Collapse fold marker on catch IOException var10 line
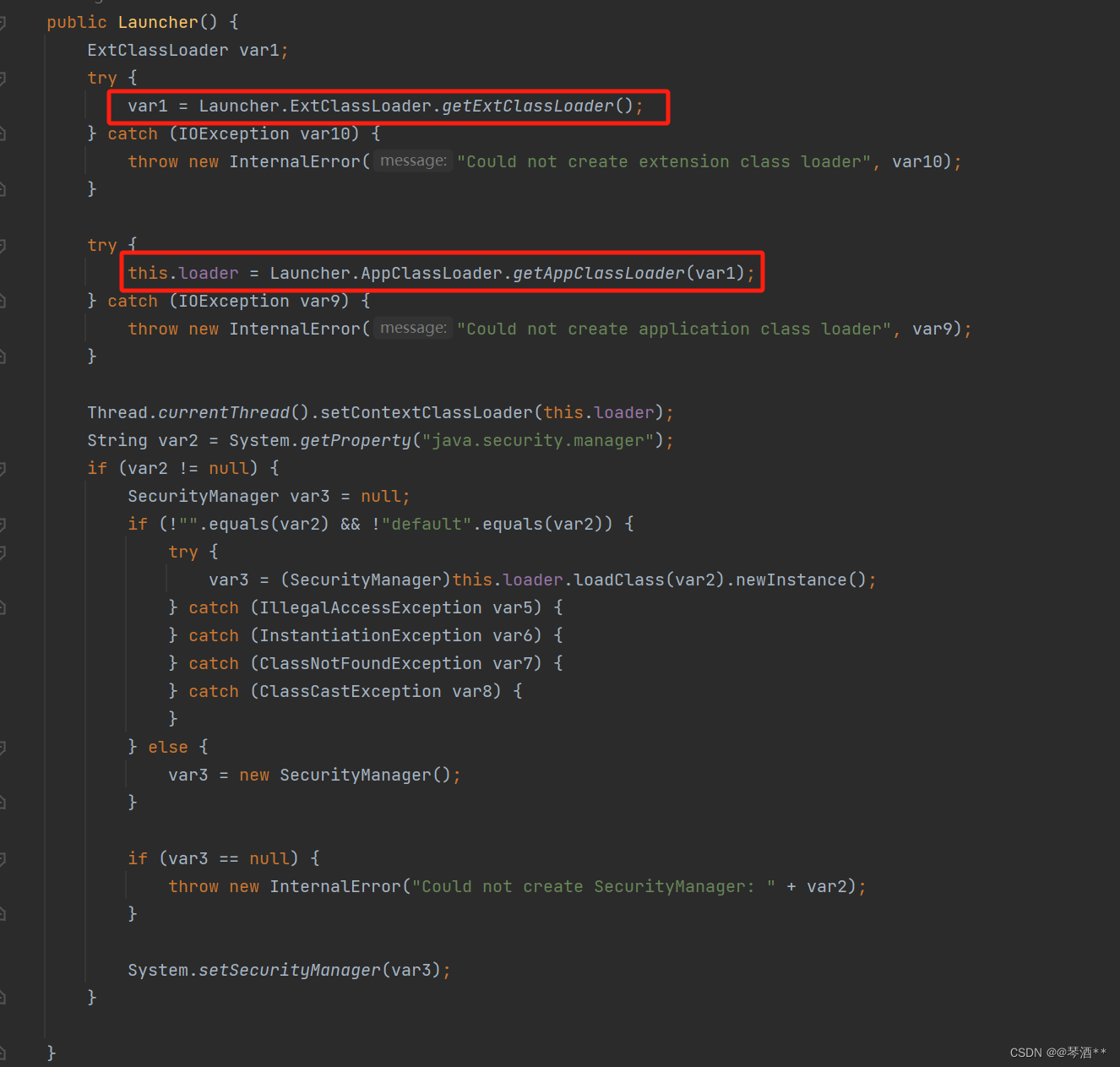 tap(2, 134)
